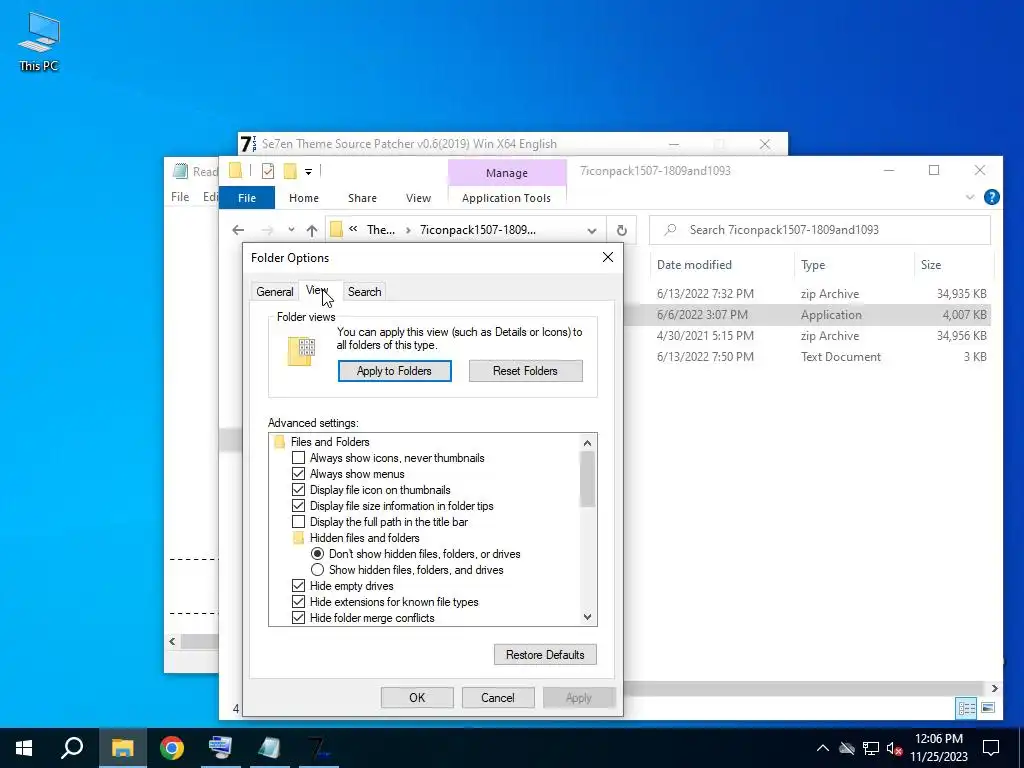Click the Restore Defaults button
This screenshot has height=768, width=1024.
545,654
